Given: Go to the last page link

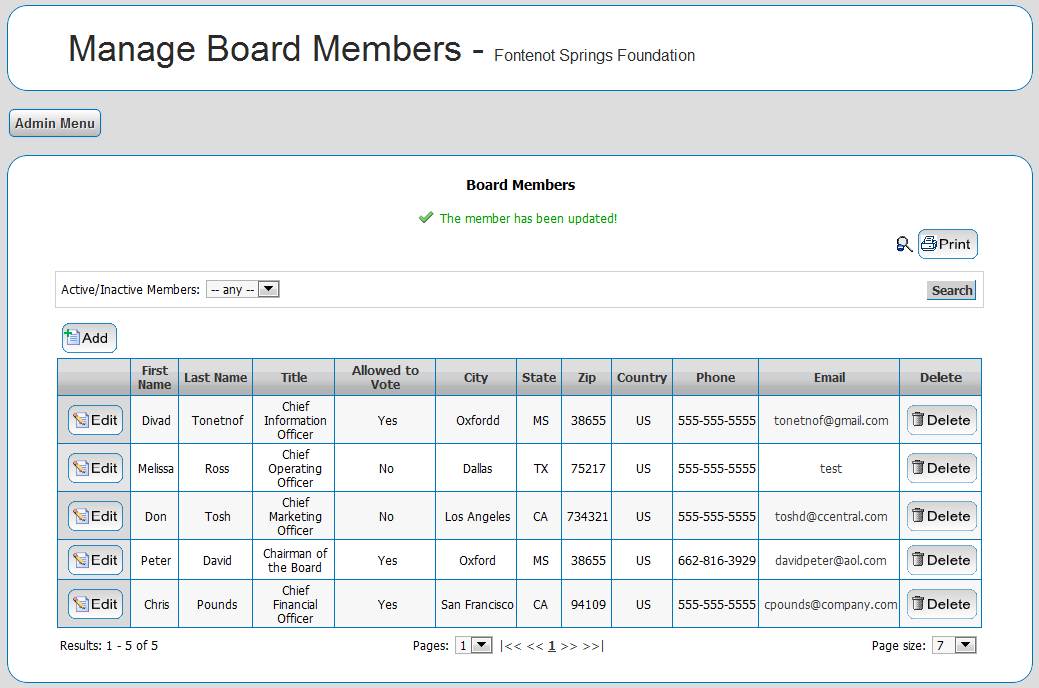Looking at the screenshot, I should point(593,646).
